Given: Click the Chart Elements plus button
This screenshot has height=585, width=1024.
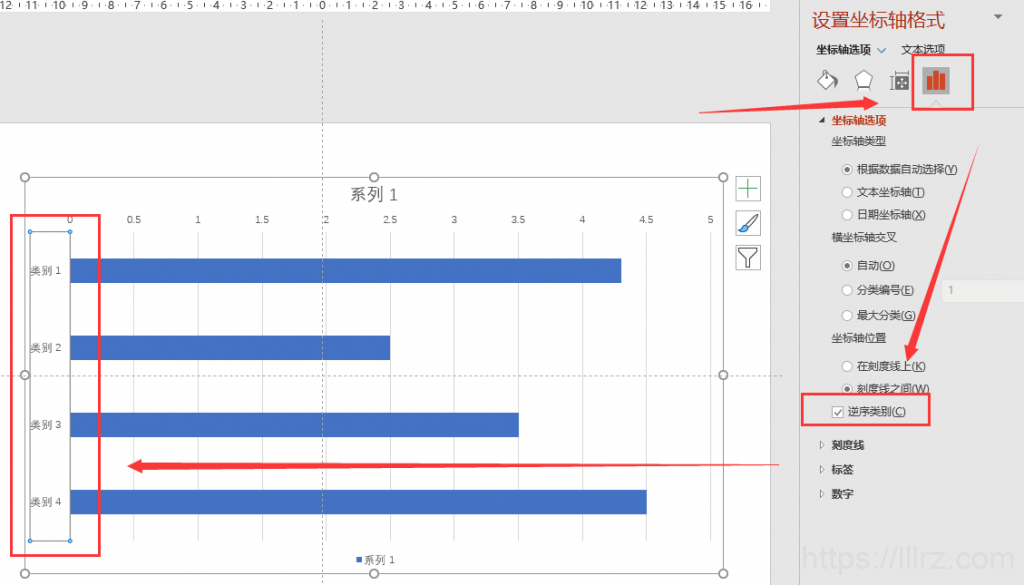Looking at the screenshot, I should pos(748,188).
